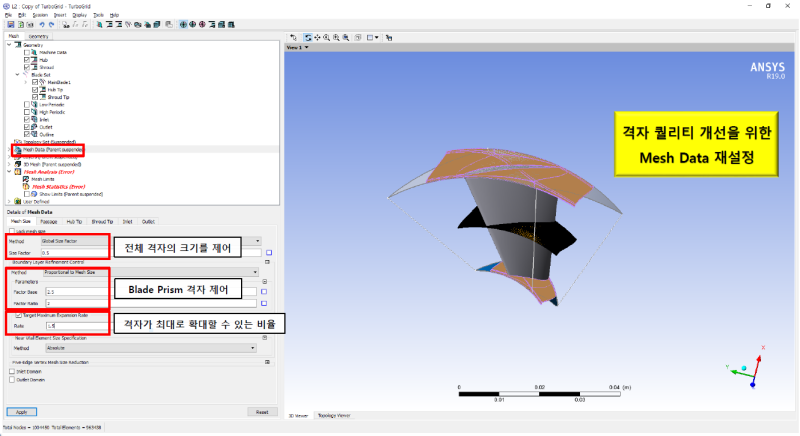Image resolution: width=800 pixels, height=436 pixels.
Task: Uncheck the Outlet visibility checkbox
Action: pyautogui.click(x=27, y=127)
